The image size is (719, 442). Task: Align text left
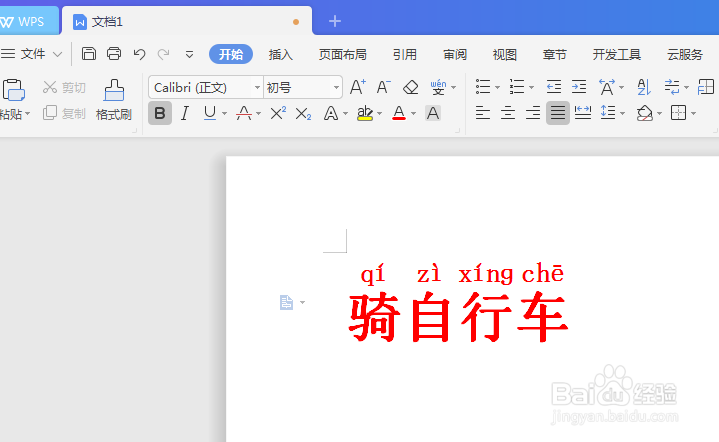pyautogui.click(x=483, y=113)
